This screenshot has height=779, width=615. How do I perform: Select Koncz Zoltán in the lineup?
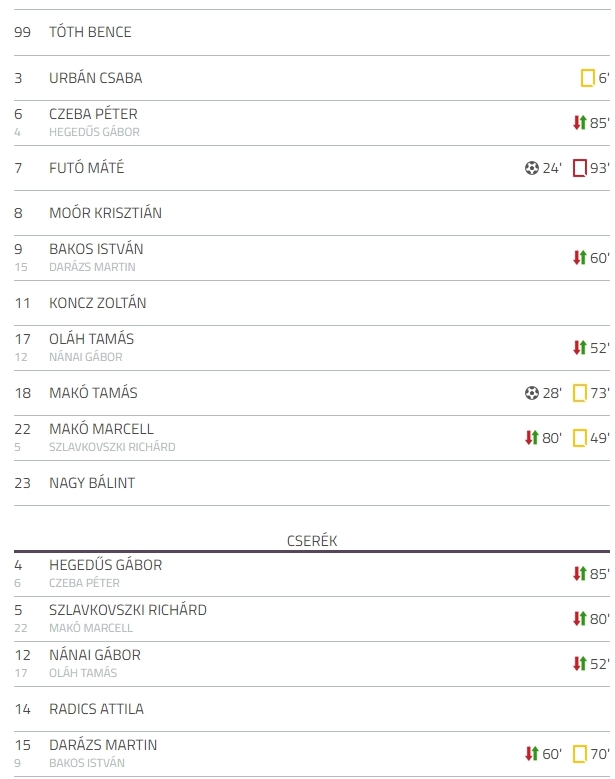tap(97, 303)
